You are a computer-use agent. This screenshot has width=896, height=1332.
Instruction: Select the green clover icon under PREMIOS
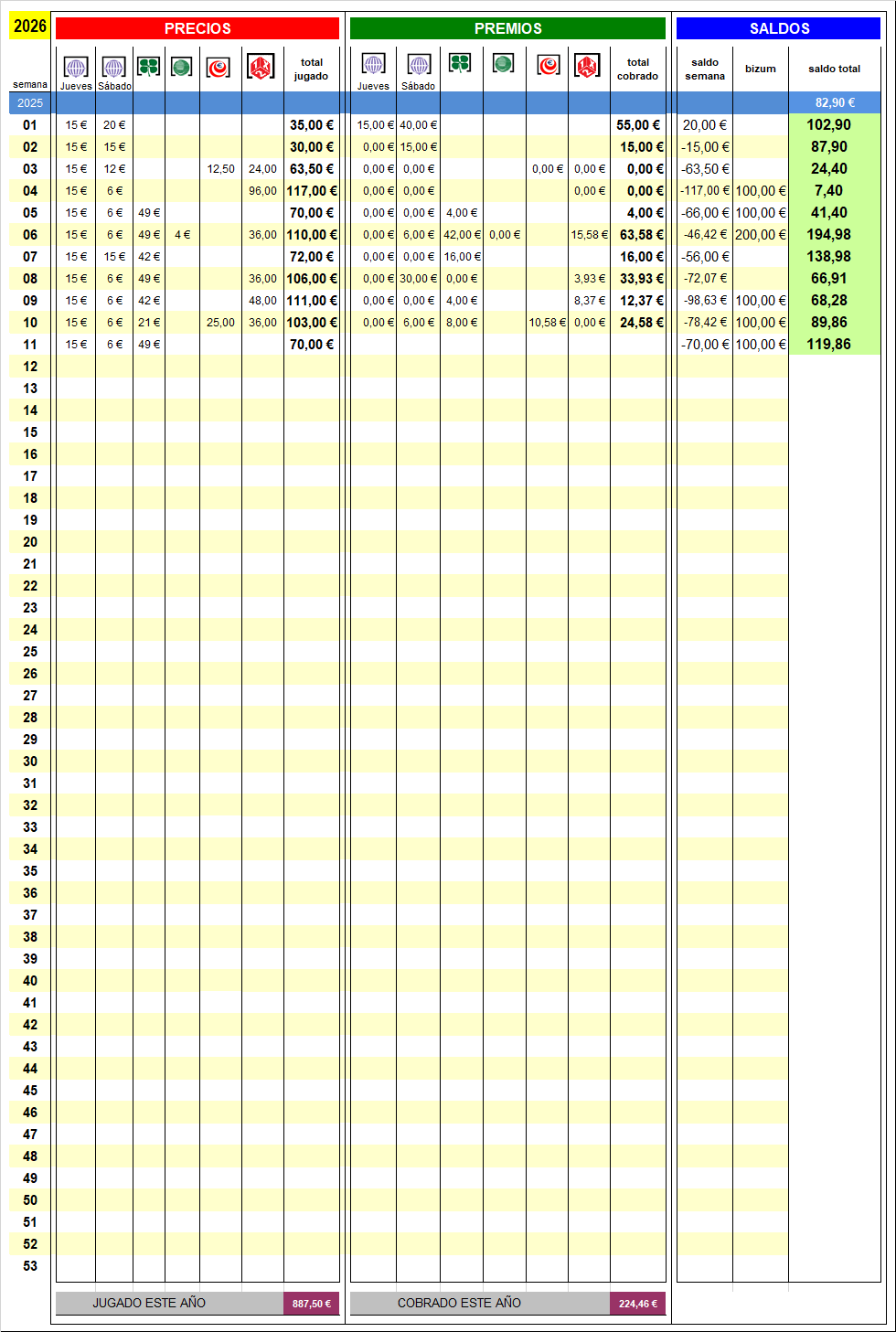point(460,63)
